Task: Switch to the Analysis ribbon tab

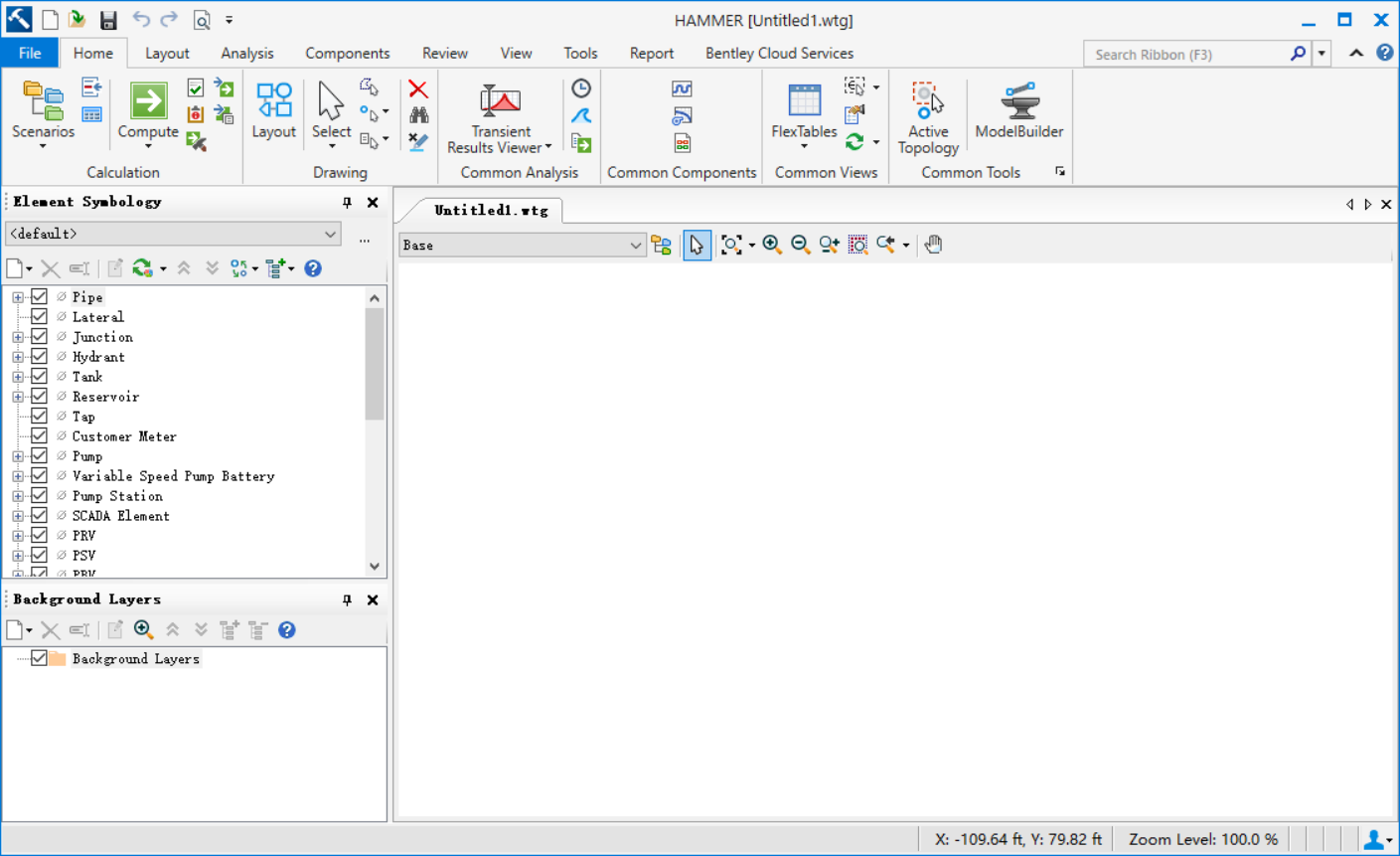Action: coord(247,54)
